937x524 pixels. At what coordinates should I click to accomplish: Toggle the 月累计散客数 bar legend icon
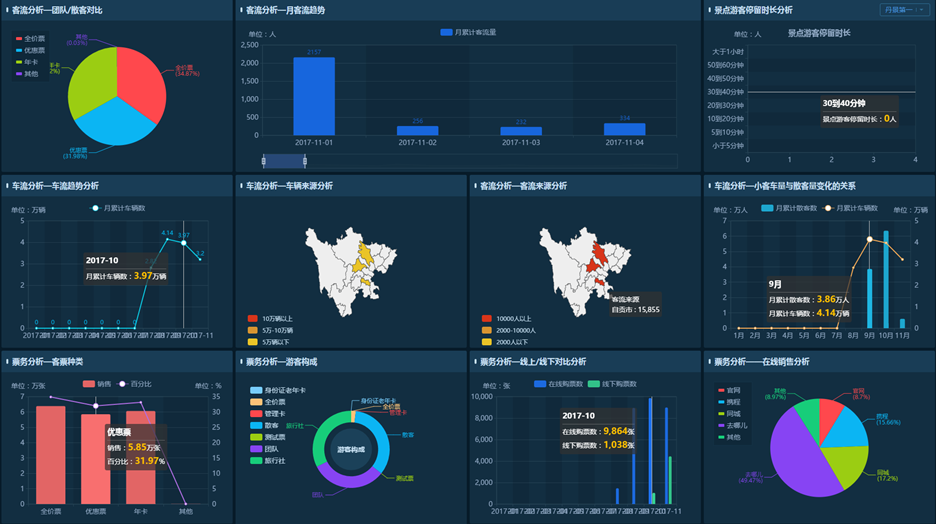point(768,208)
